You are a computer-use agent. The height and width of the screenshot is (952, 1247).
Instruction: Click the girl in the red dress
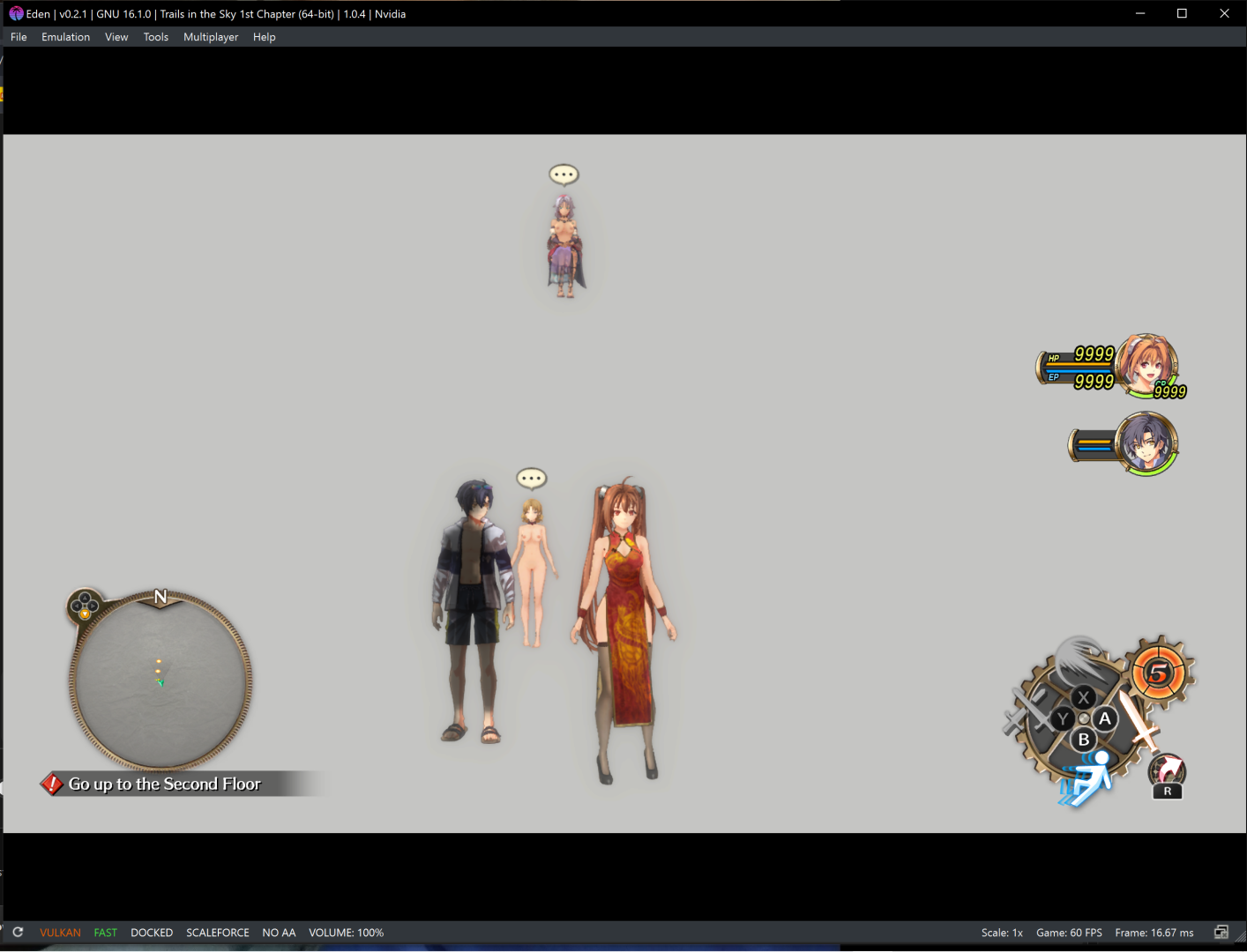[623, 631]
